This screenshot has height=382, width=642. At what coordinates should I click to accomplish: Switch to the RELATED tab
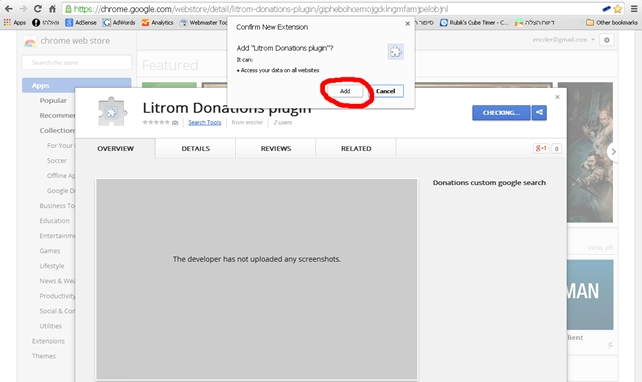pyautogui.click(x=356, y=149)
